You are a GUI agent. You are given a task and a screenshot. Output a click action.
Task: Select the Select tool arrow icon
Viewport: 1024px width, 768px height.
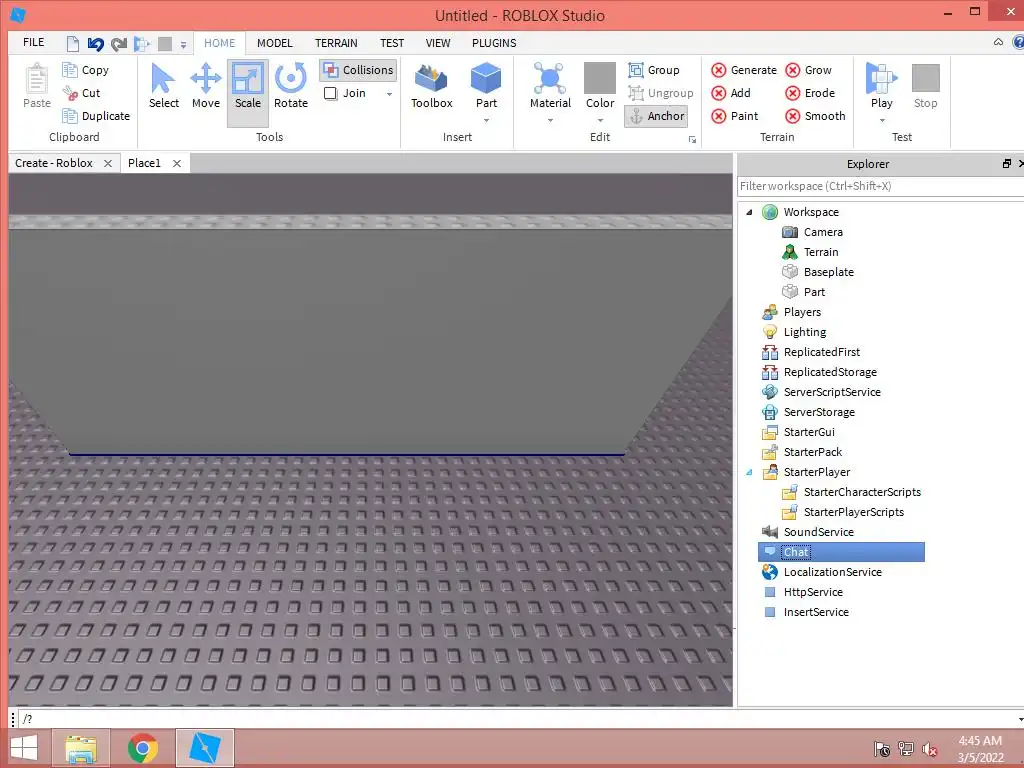(x=163, y=78)
